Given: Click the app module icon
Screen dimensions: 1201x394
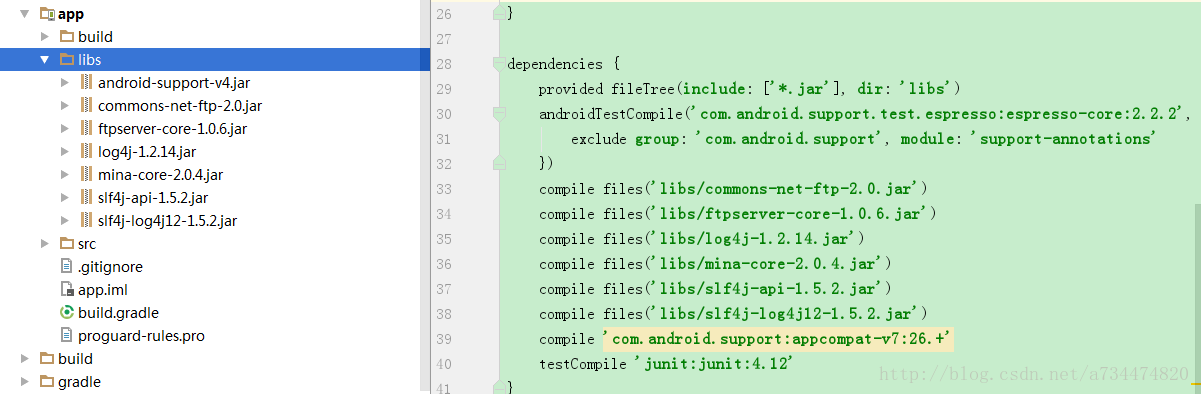Looking at the screenshot, I should click(x=46, y=14).
